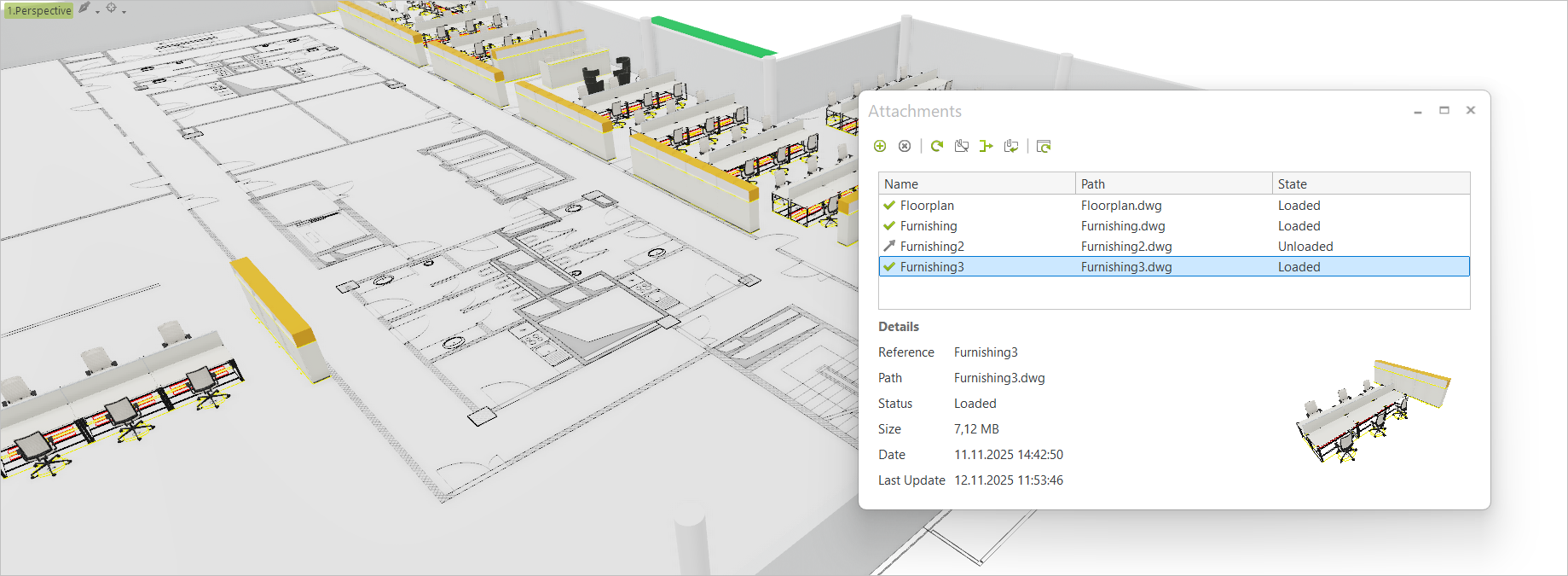
Task: Close the Attachments panel
Action: tap(1471, 110)
